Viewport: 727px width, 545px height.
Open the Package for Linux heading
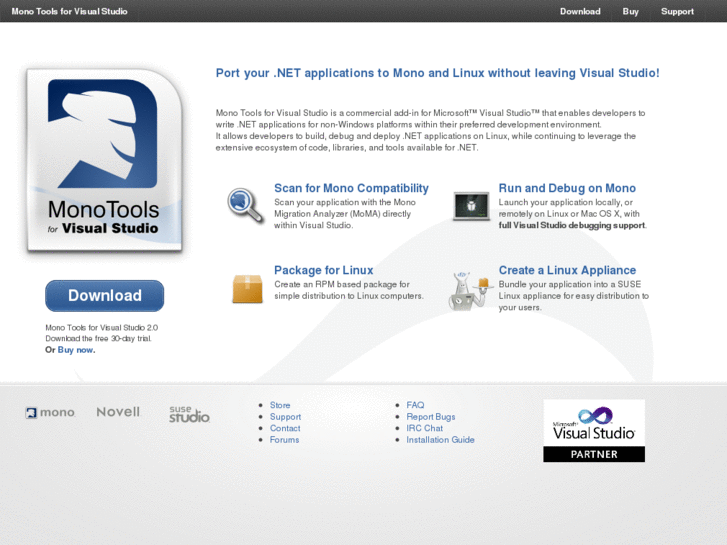pyautogui.click(x=324, y=270)
